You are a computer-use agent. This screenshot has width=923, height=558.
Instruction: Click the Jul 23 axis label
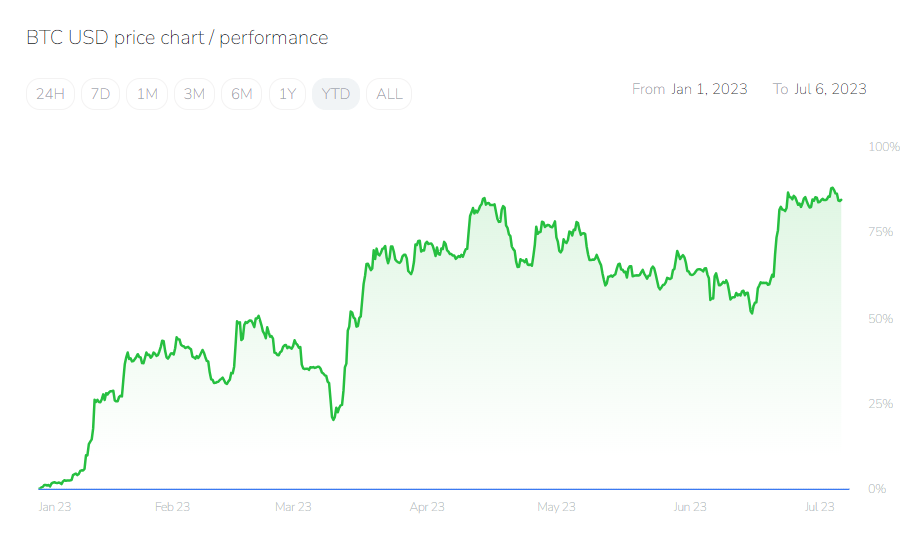820,507
